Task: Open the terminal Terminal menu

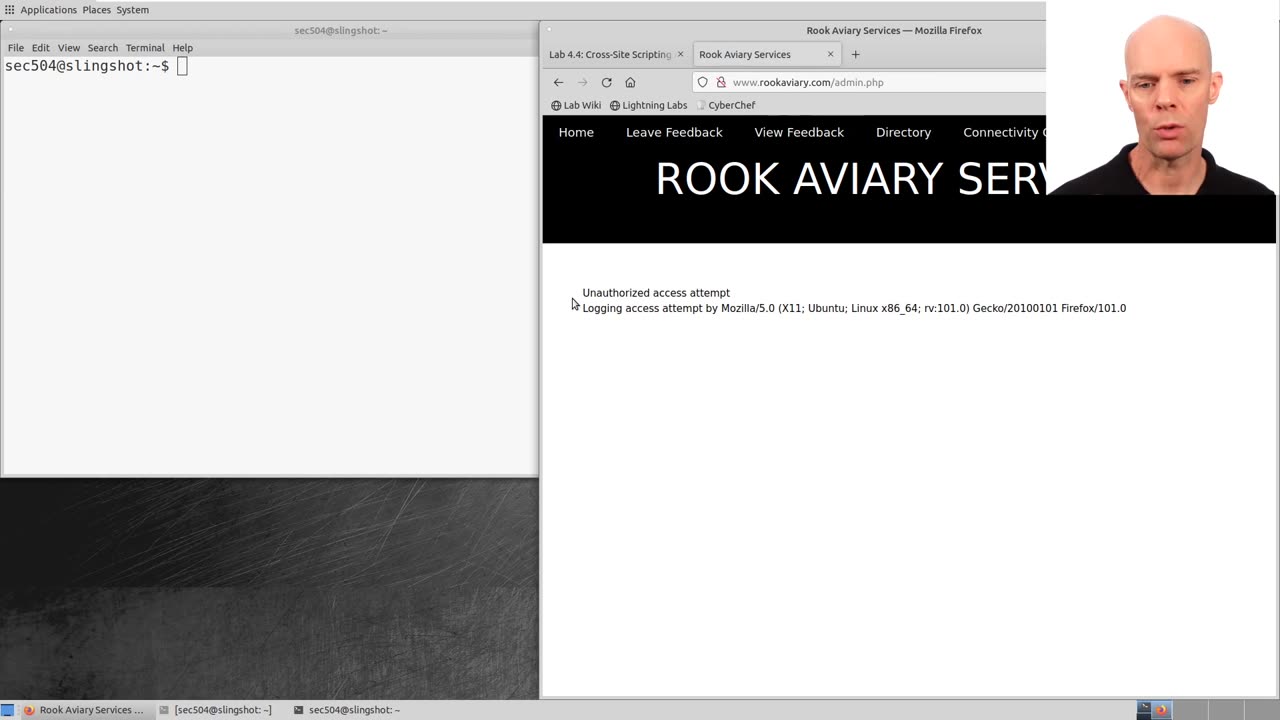Action: (x=145, y=48)
